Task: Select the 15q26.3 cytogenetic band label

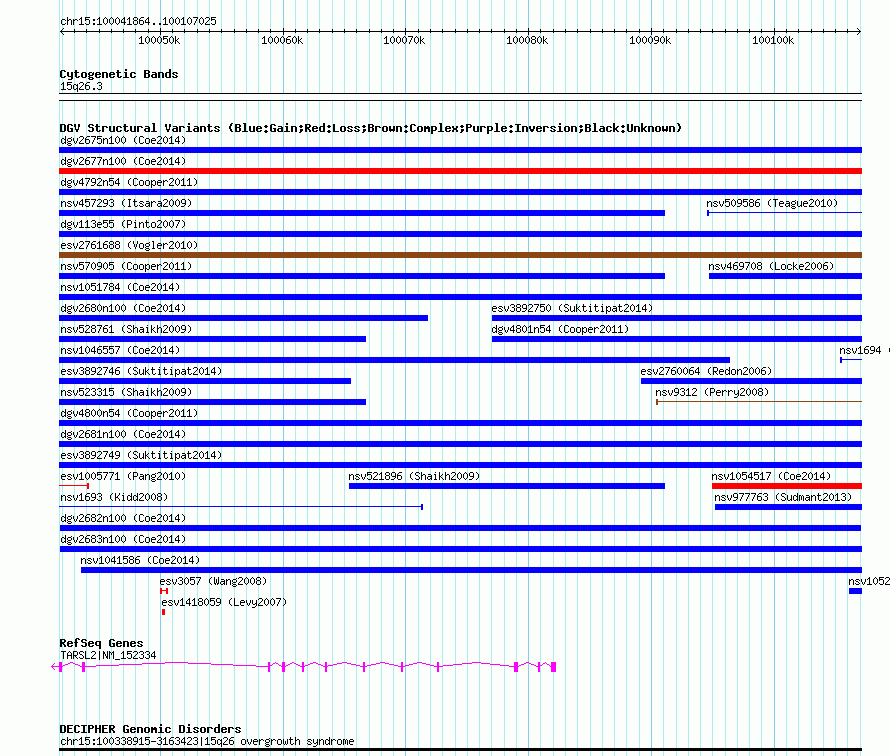Action: pyautogui.click(x=81, y=86)
